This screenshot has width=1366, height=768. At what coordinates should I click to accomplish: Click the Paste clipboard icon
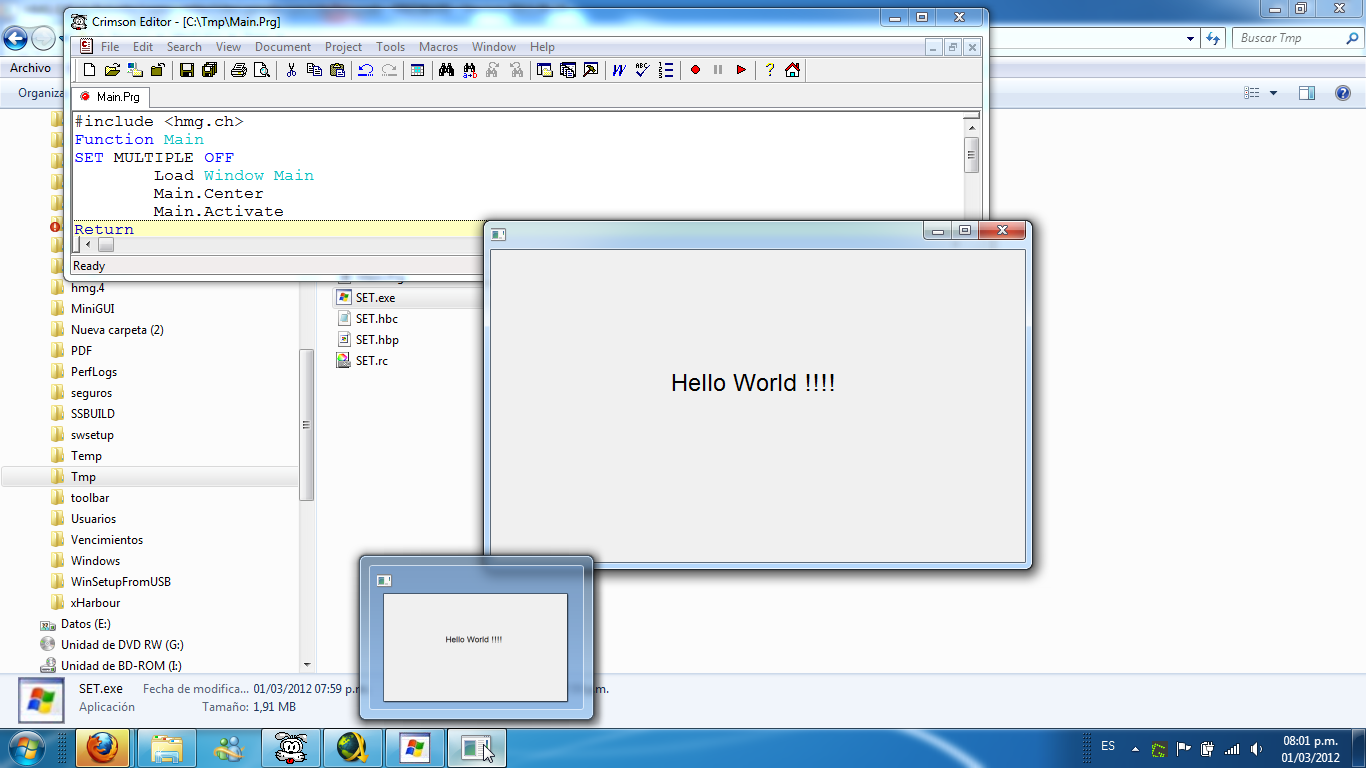click(x=337, y=70)
